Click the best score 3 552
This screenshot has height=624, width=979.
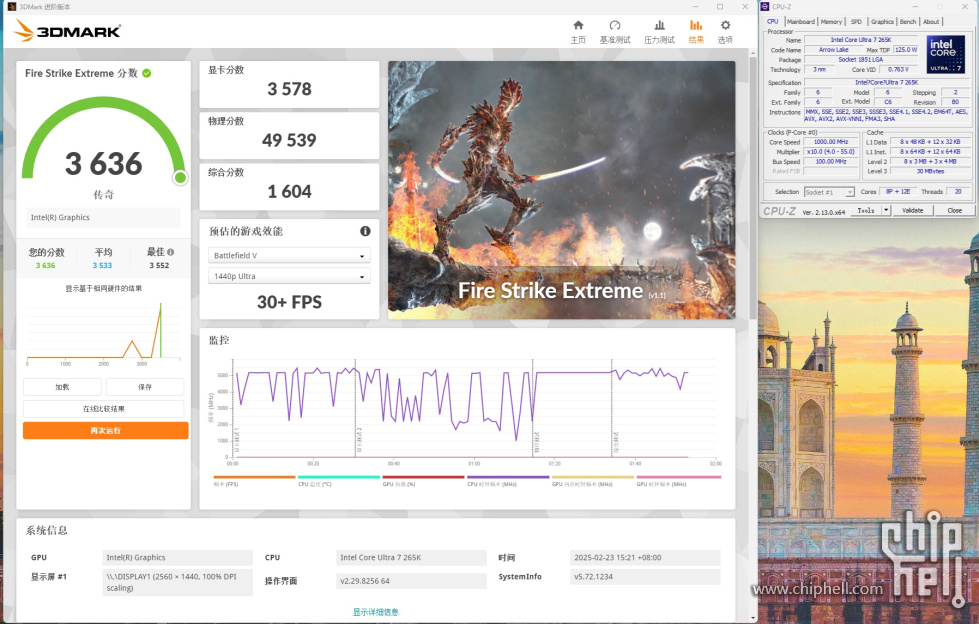159,265
